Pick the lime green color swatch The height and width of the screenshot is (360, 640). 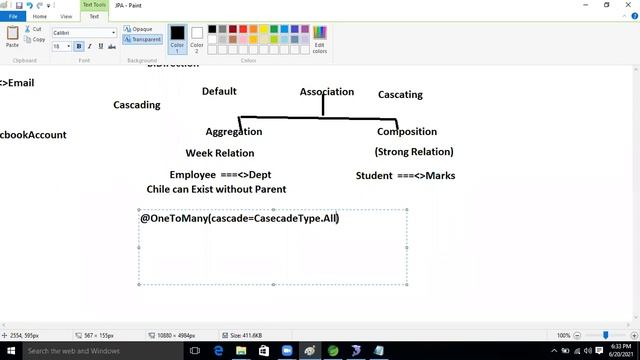[274, 39]
